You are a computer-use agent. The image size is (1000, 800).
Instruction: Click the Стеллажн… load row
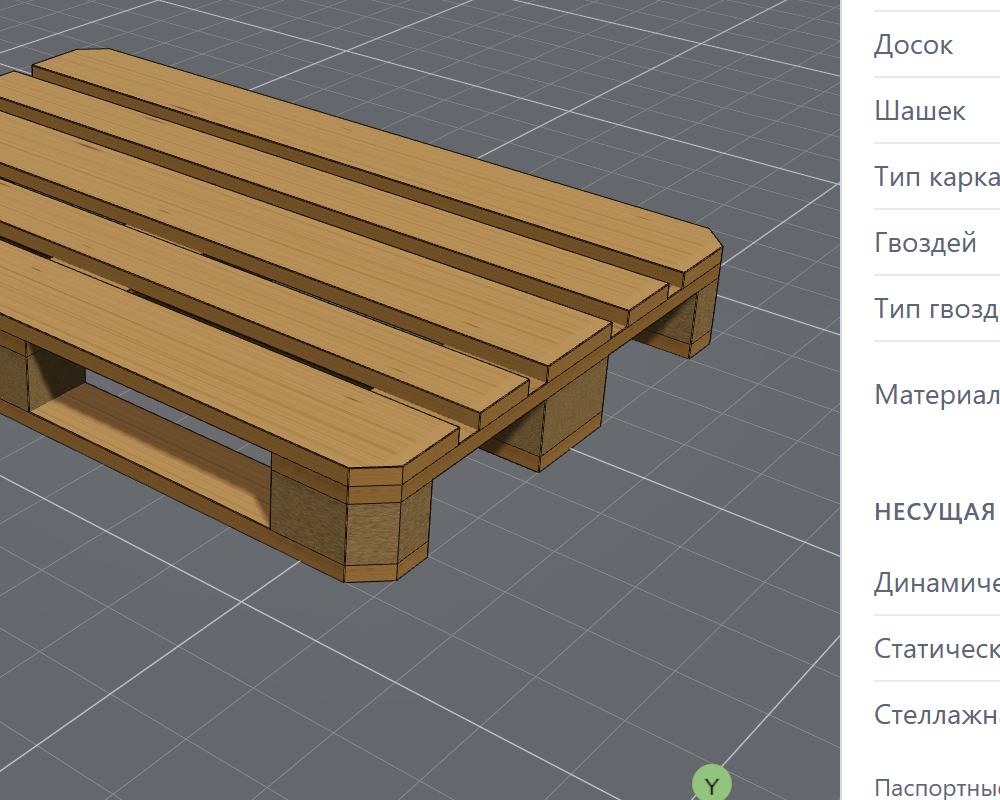click(x=937, y=715)
